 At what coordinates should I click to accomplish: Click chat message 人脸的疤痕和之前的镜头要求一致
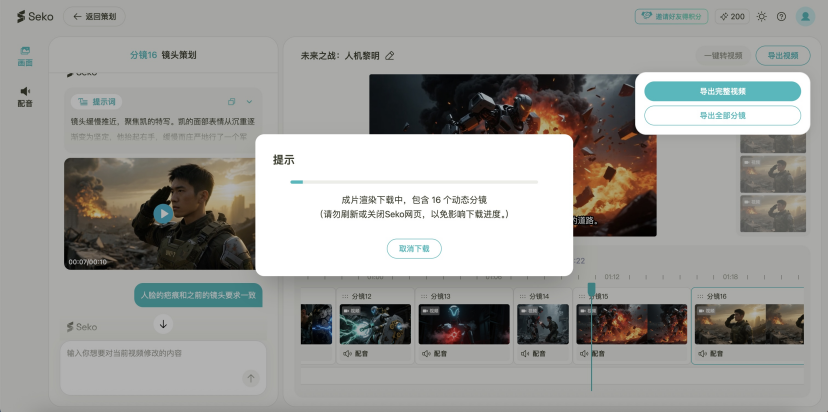(198, 295)
